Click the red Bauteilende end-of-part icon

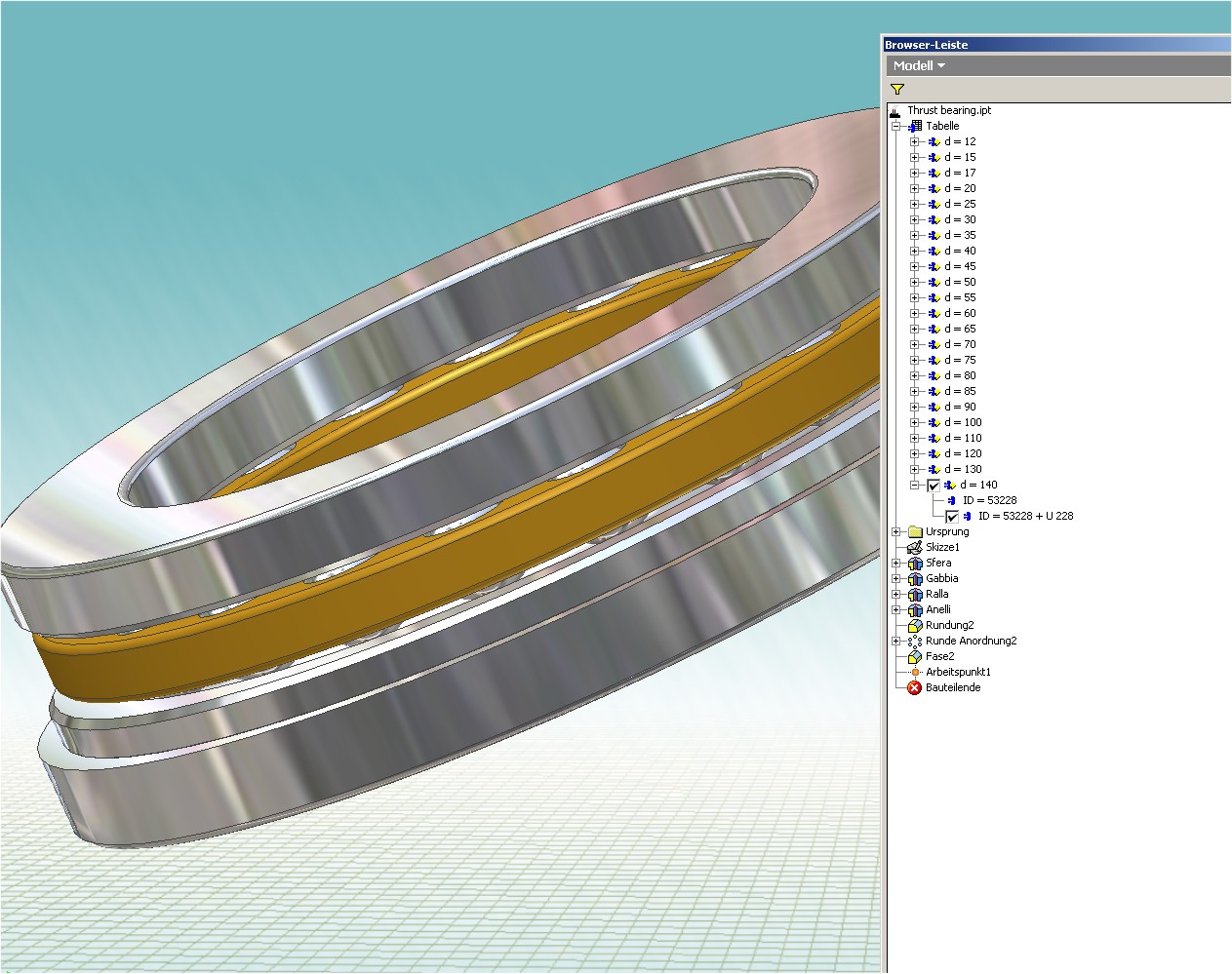[x=915, y=687]
